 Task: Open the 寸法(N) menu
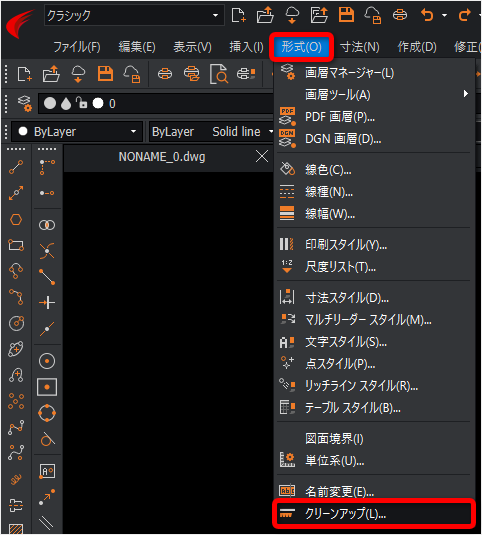(360, 47)
